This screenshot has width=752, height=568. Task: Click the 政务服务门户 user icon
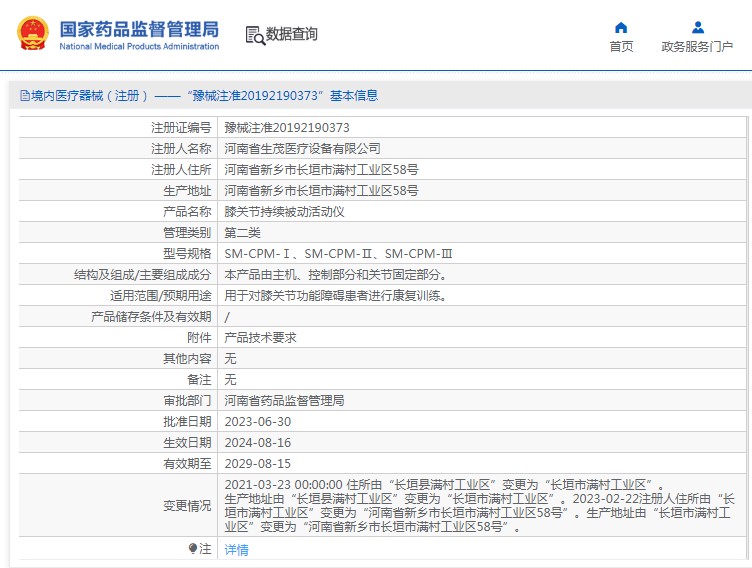(698, 27)
